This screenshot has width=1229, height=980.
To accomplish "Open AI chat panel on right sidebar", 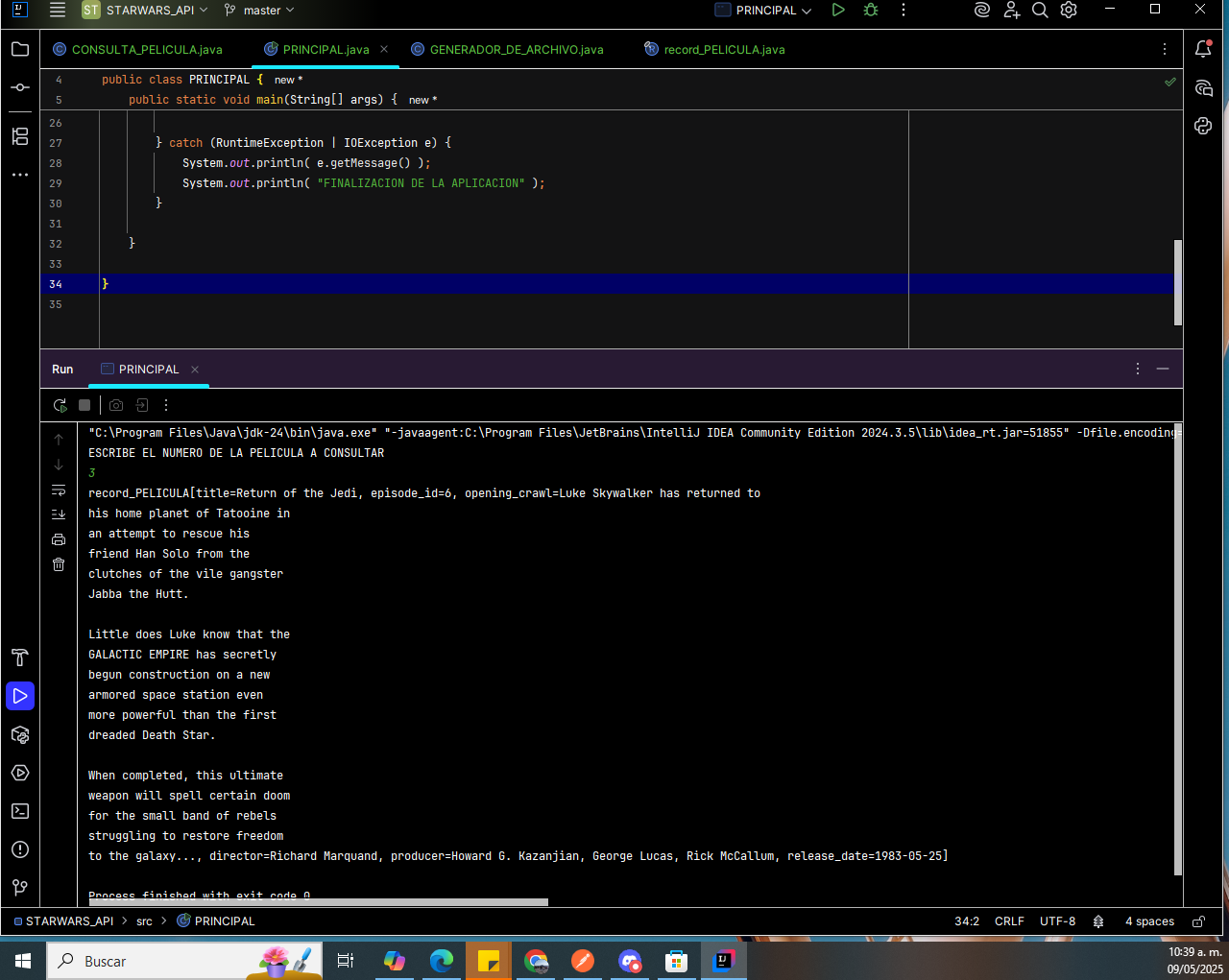I will point(1203,88).
